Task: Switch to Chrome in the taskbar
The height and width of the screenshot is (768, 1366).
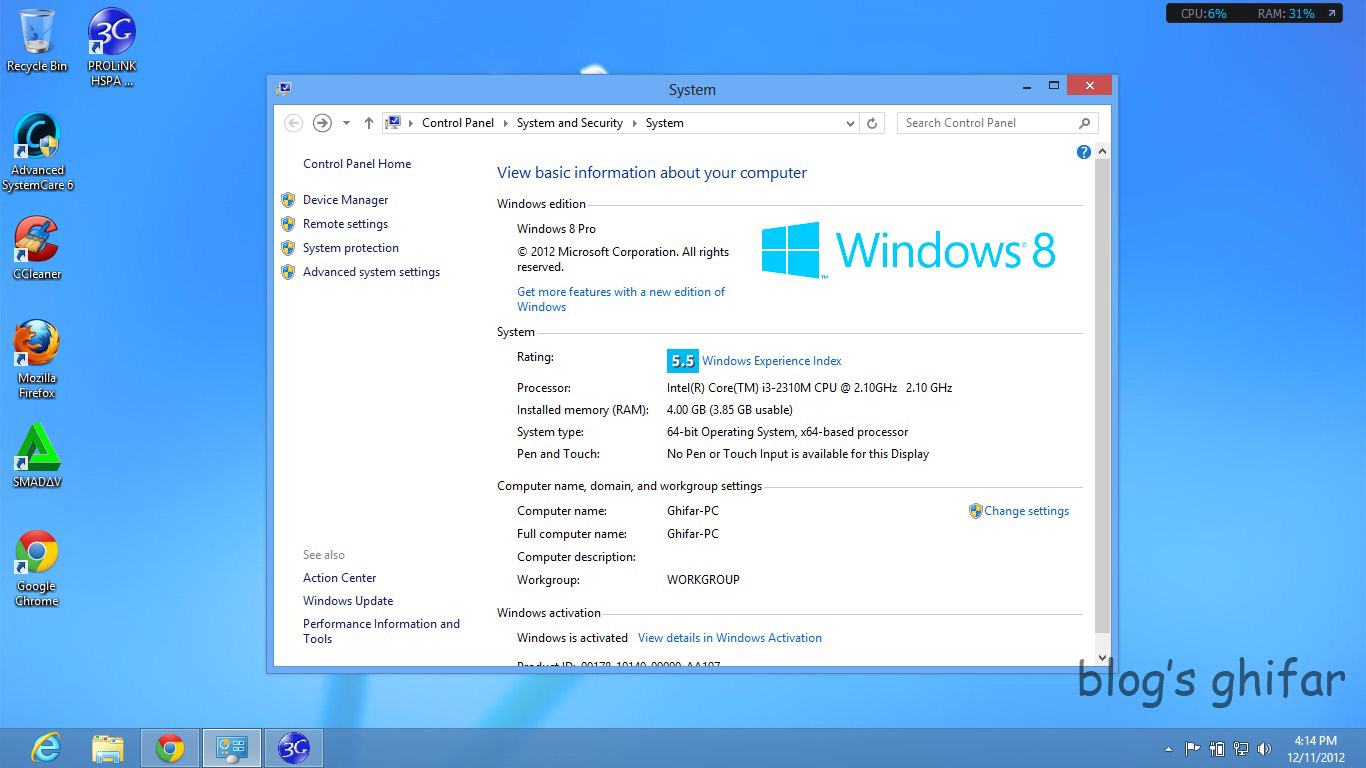Action: pos(170,747)
